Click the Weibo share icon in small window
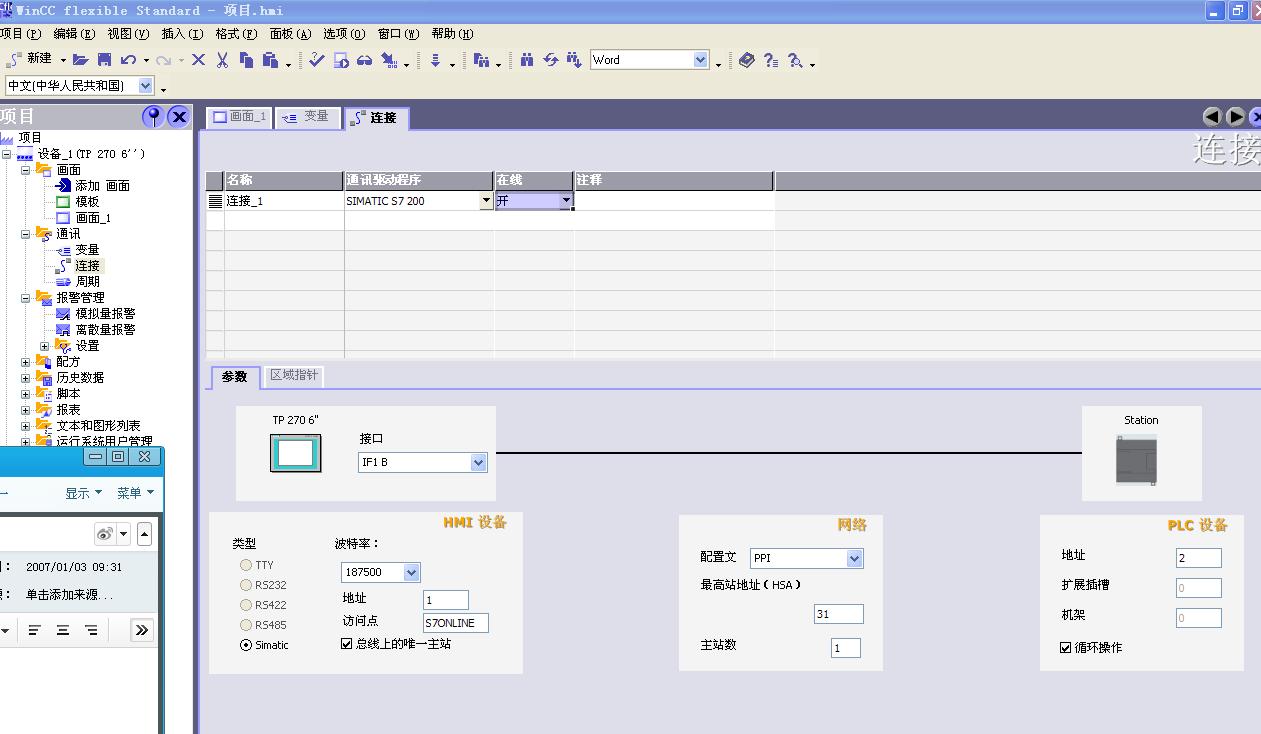This screenshot has width=1261, height=734. point(105,534)
